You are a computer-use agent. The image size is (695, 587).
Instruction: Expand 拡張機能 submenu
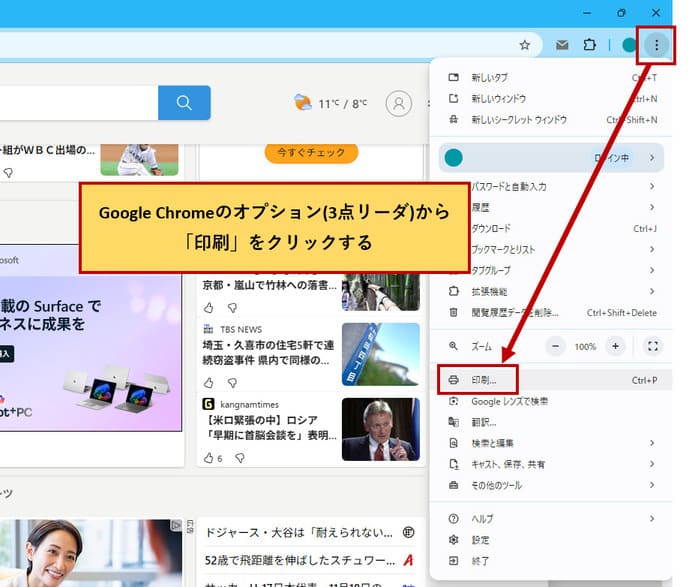tap(552, 291)
